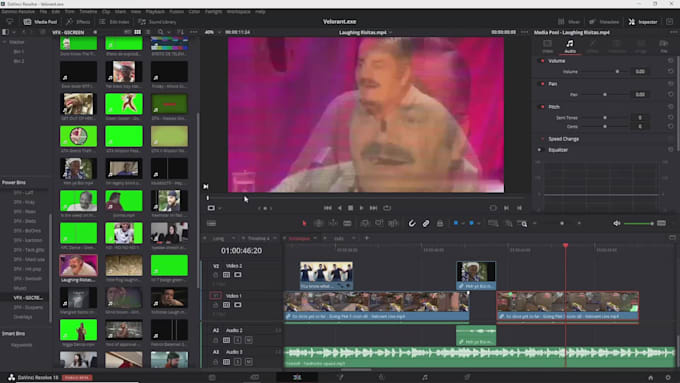
Task: Play in reverse in source viewer
Action: pyautogui.click(x=340, y=208)
